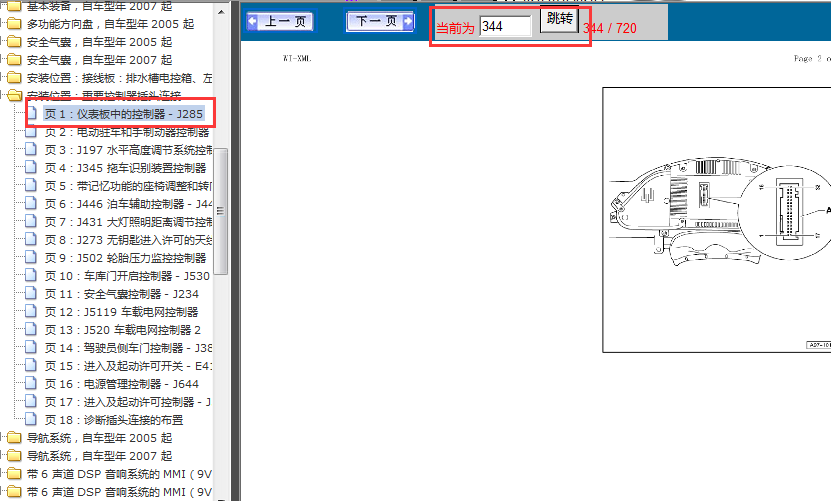The width and height of the screenshot is (831, 501).
Task: Click page icon next to 页 5 row
Action: [x=31, y=186]
